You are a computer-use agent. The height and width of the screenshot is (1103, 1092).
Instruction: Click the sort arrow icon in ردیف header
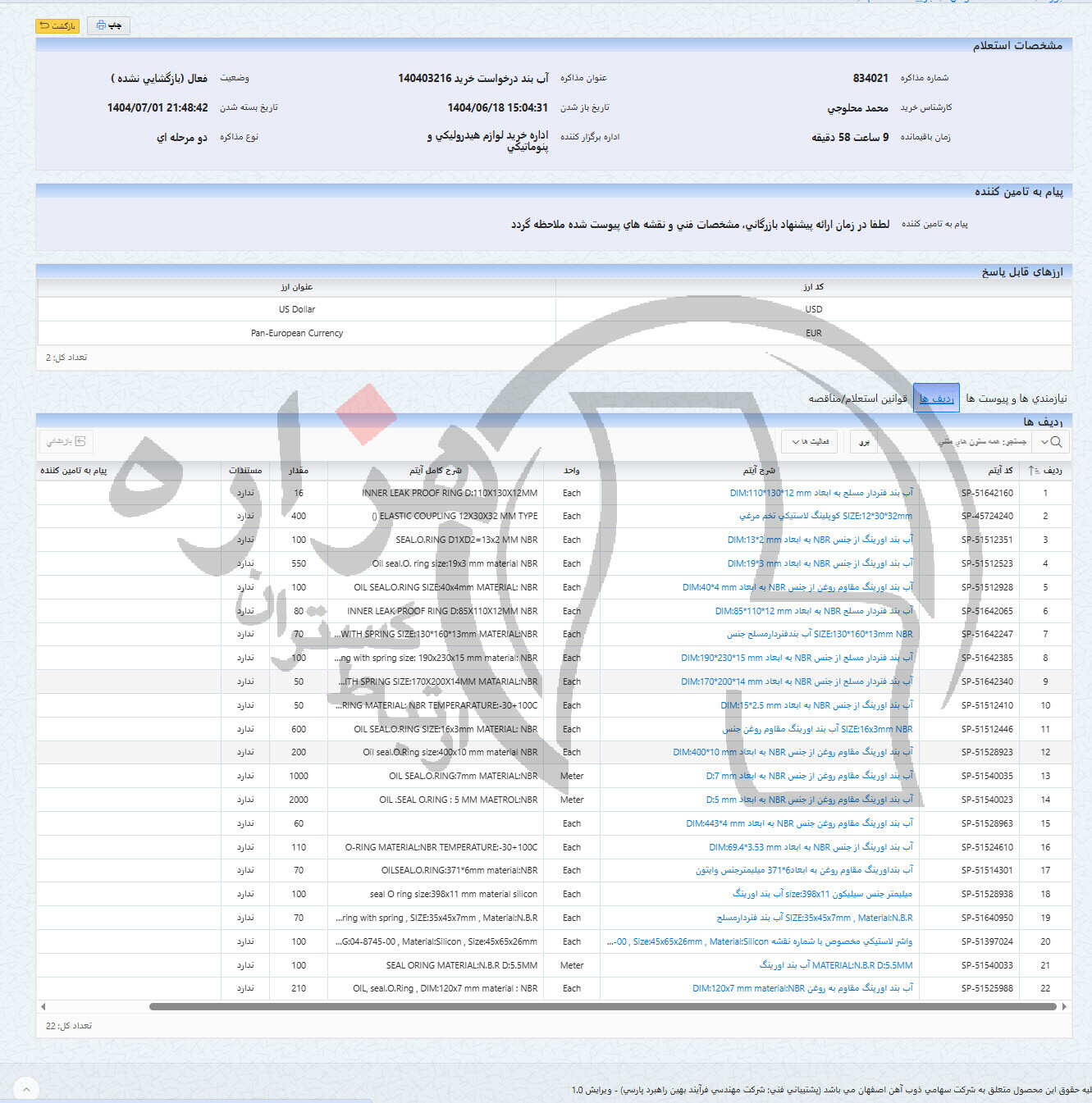click(x=1032, y=471)
